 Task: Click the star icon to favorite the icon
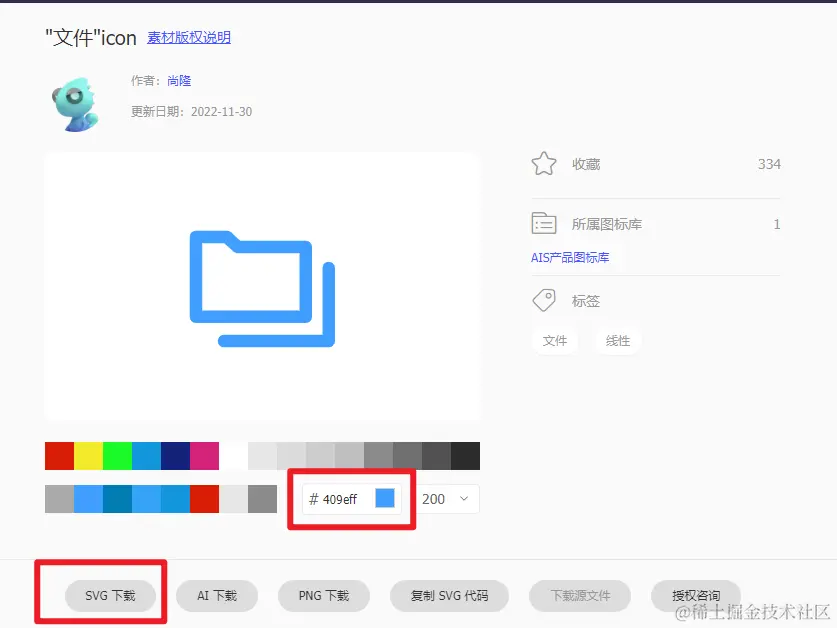(x=544, y=163)
